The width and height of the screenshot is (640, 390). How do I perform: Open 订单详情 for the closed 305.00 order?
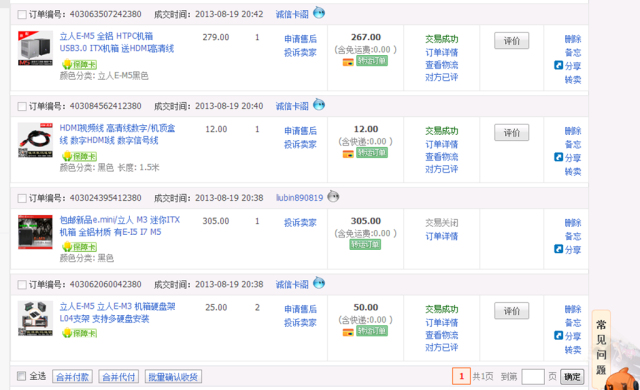pos(441,236)
